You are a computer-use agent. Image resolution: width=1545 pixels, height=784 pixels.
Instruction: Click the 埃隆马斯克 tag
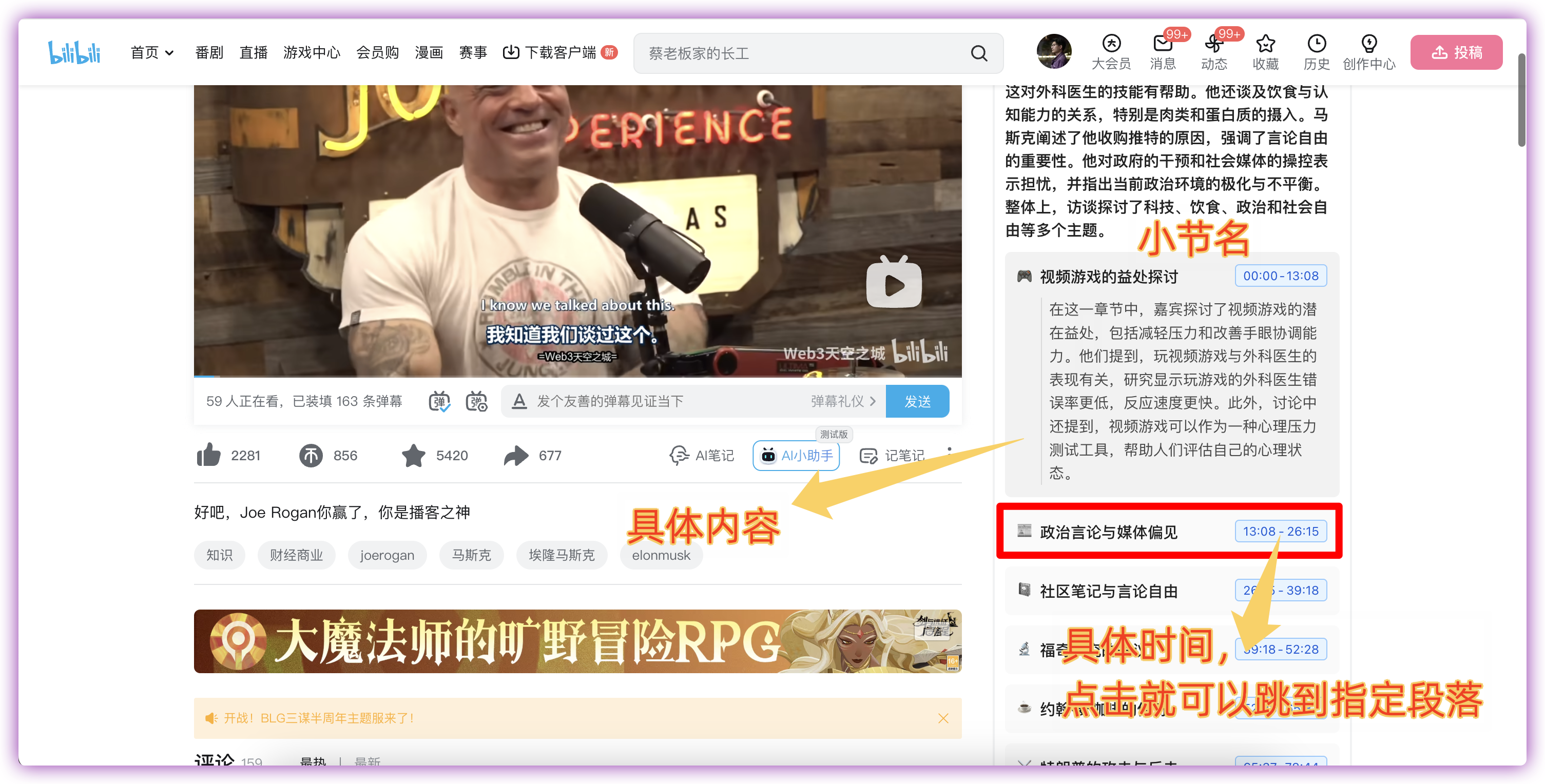[562, 555]
